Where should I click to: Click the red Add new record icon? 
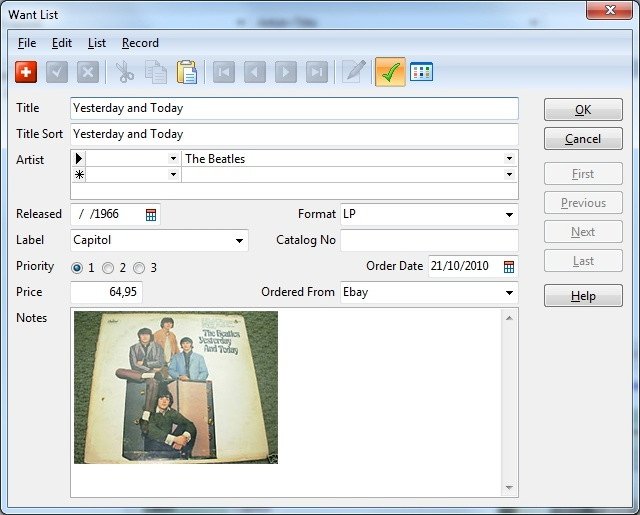(26, 72)
